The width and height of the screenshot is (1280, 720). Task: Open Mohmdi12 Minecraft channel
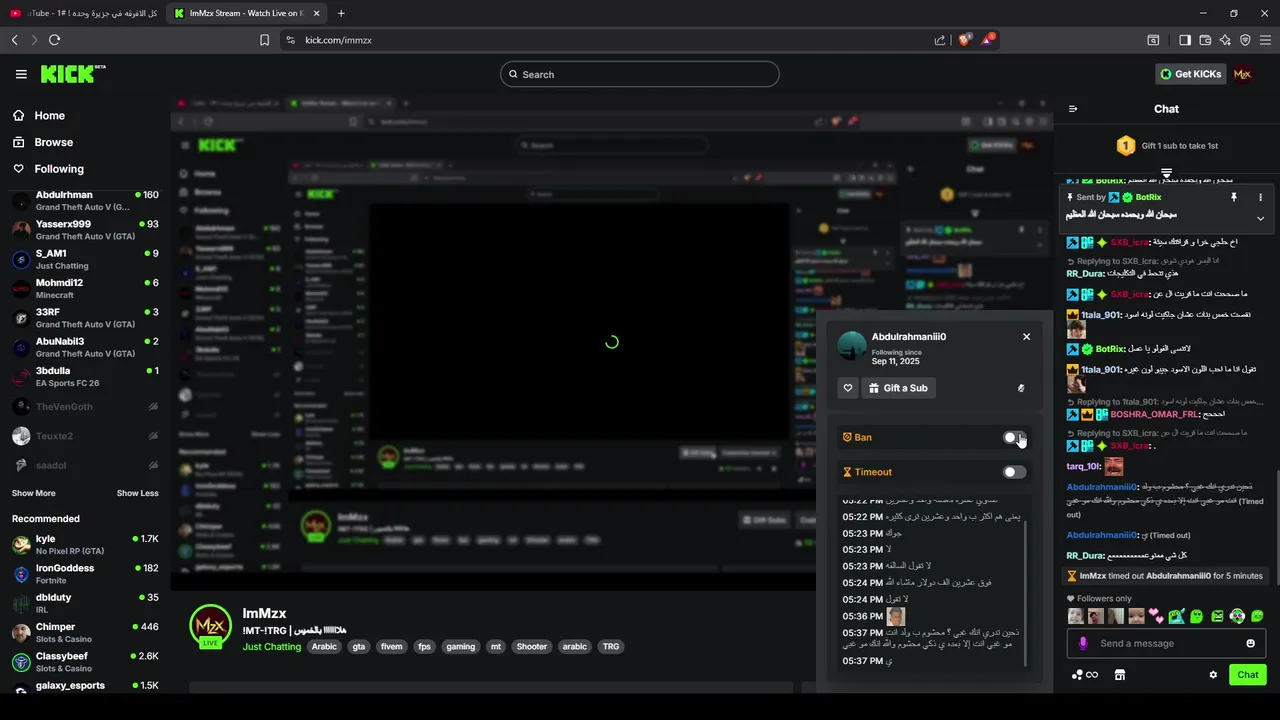pos(85,289)
